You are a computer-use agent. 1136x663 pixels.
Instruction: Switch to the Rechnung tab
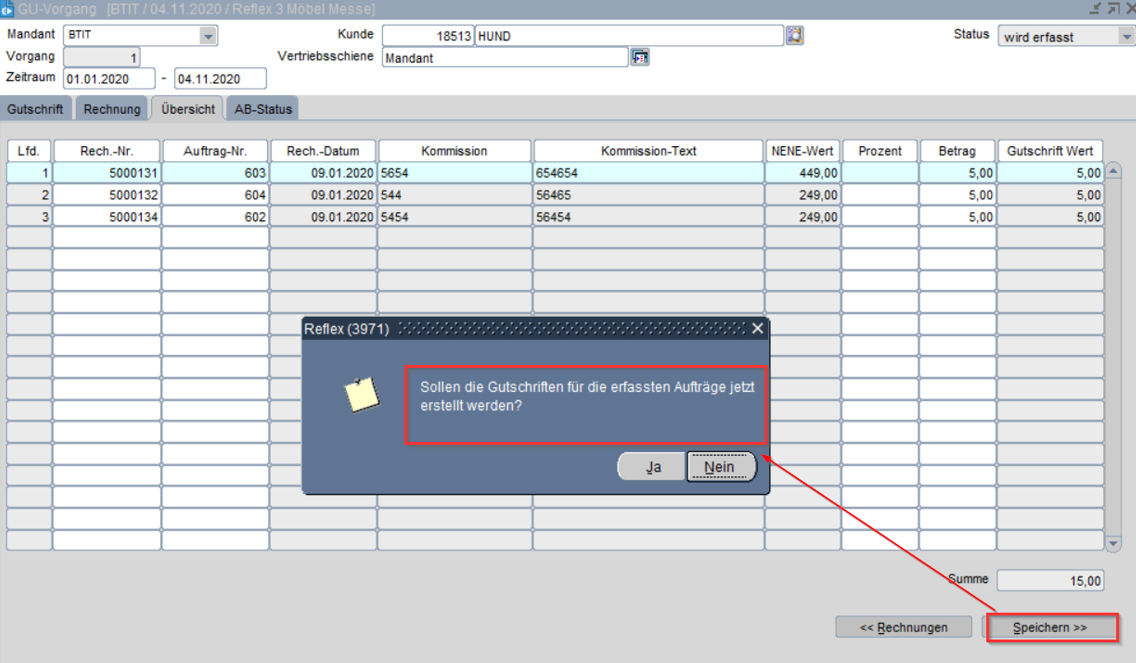pos(111,109)
